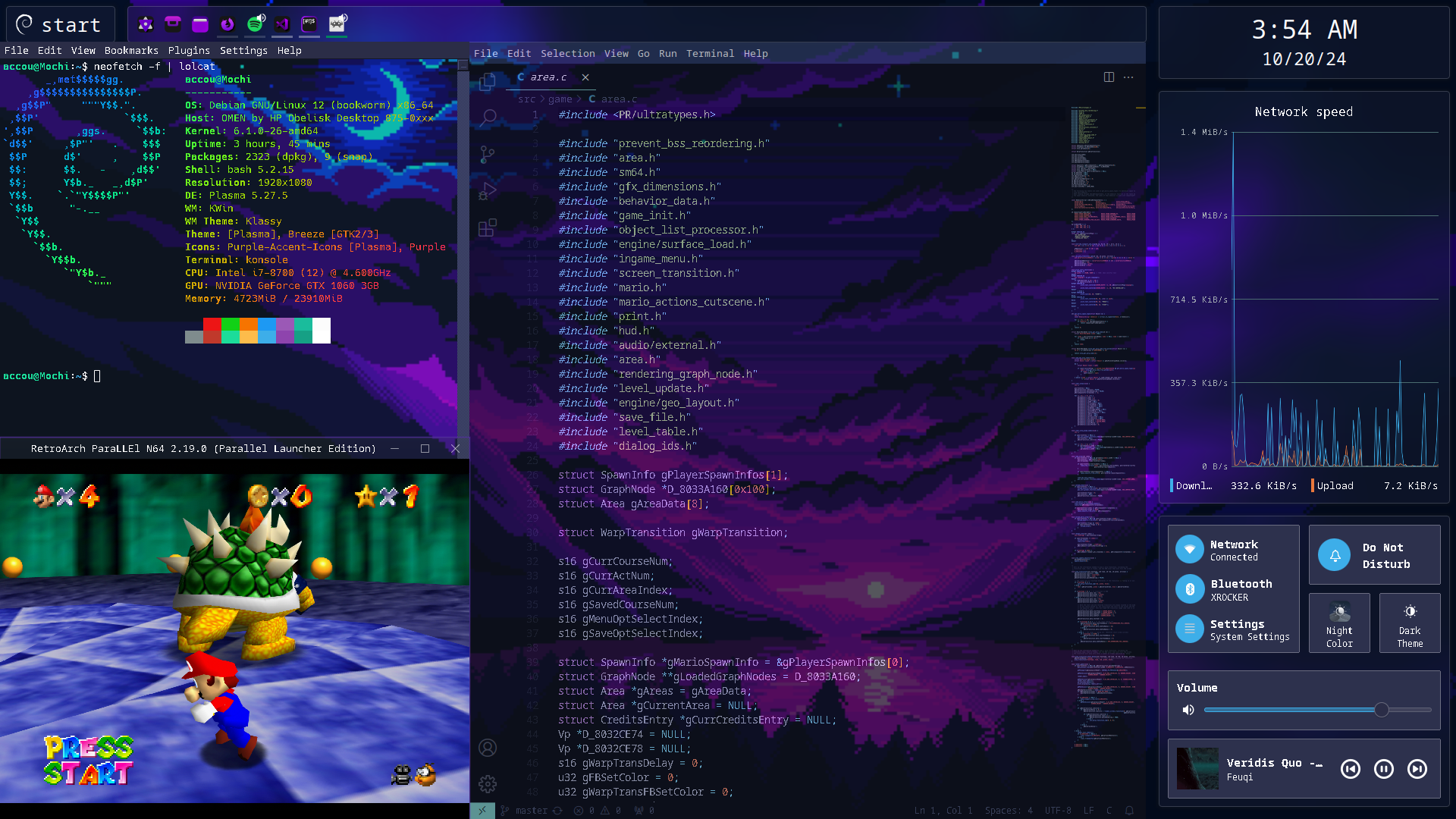Launch the purple triangle app from taskbar

coord(146,24)
